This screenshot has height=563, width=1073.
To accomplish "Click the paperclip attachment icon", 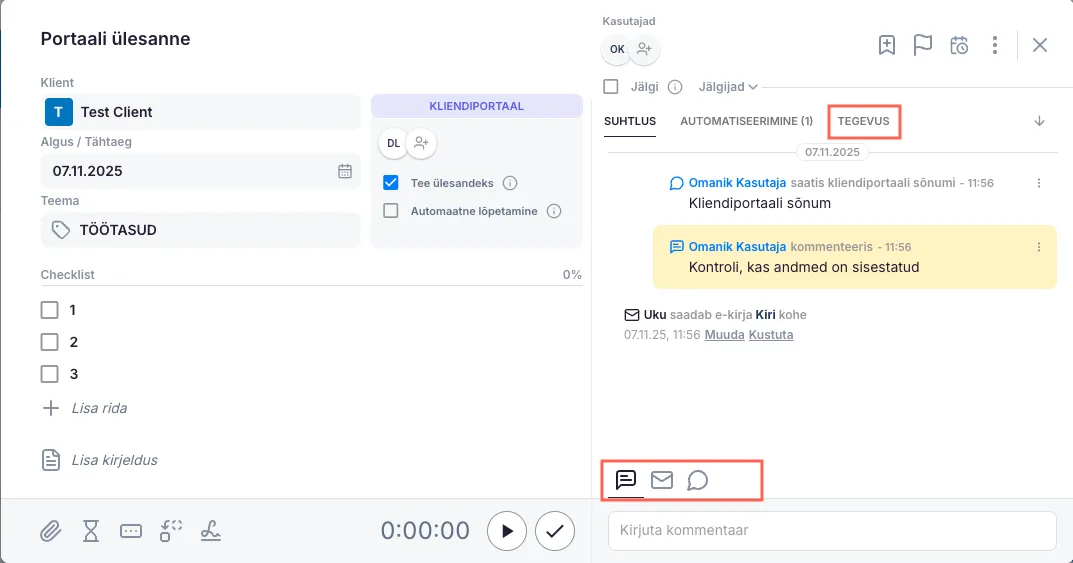I will click(51, 531).
